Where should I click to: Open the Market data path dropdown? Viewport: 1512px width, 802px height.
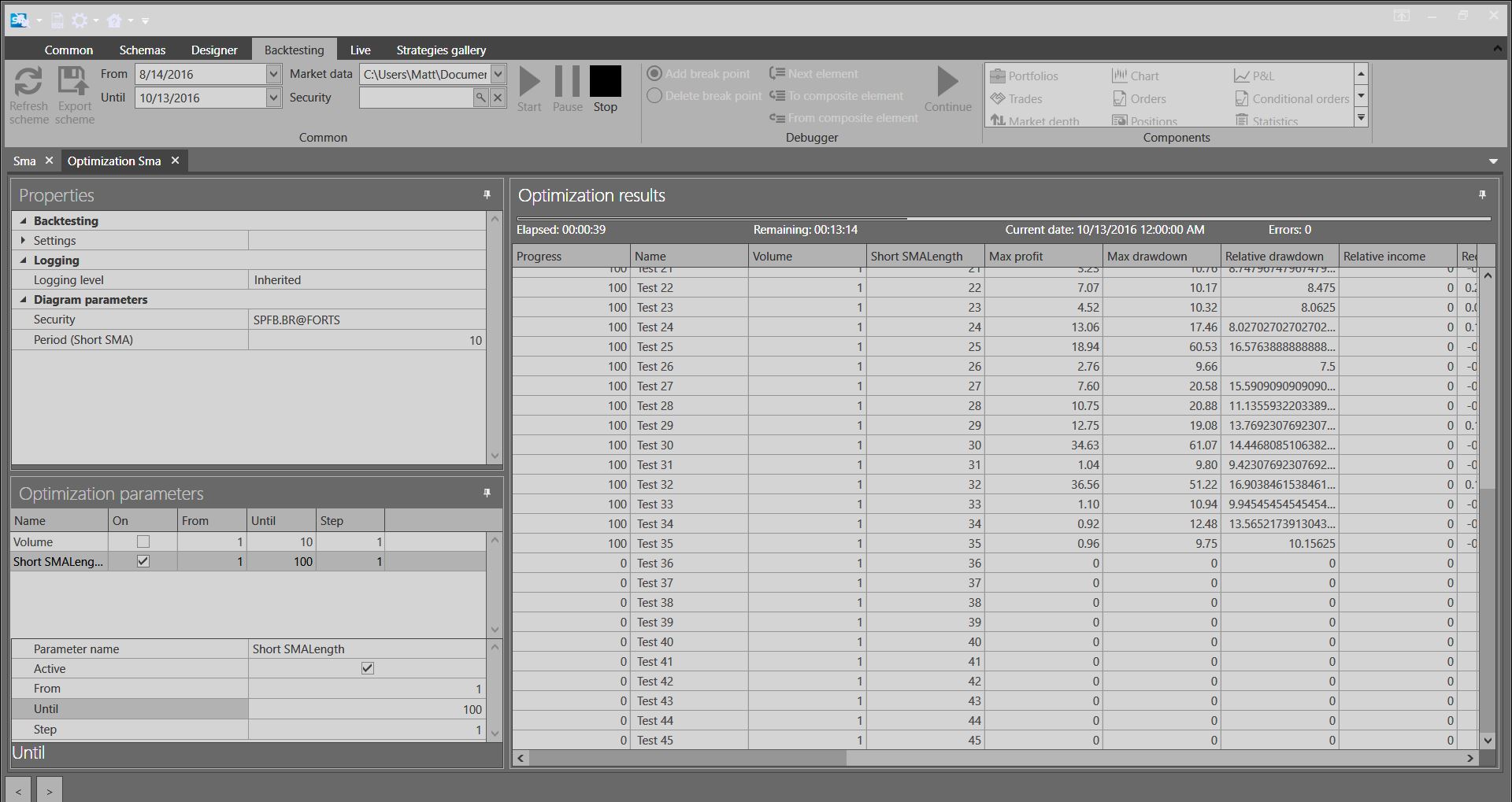[x=498, y=74]
